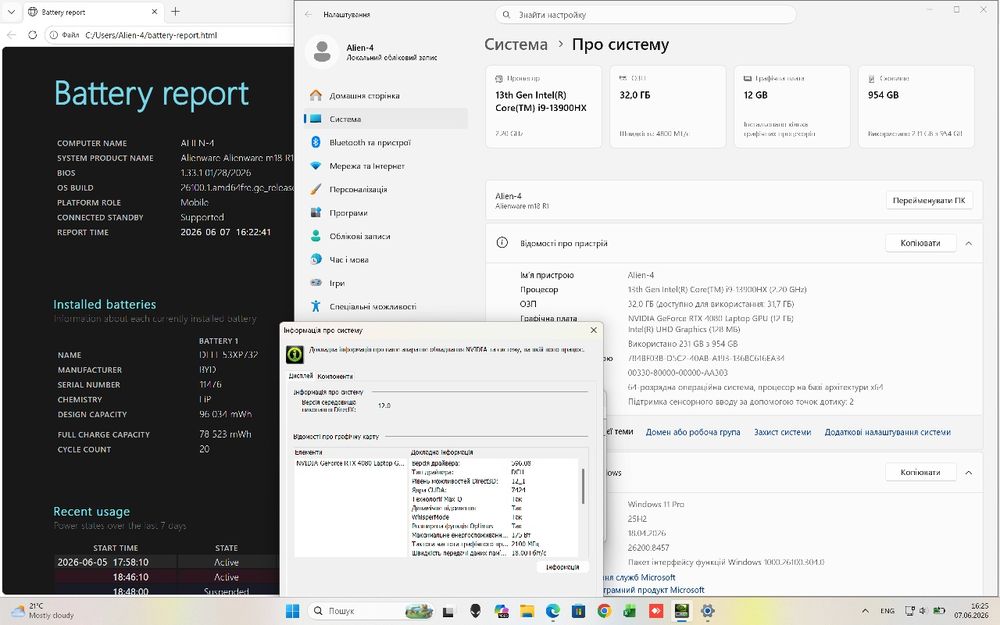This screenshot has width=1000, height=625.
Task: Click the Alien-4 user account avatar
Action: coord(322,52)
